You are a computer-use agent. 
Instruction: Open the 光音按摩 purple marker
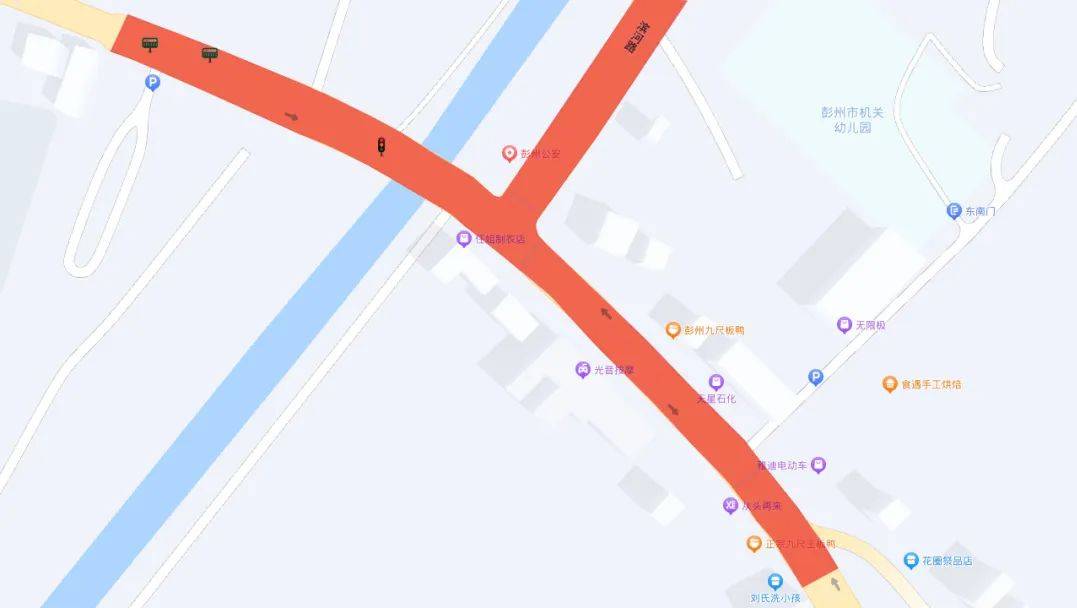(582, 370)
